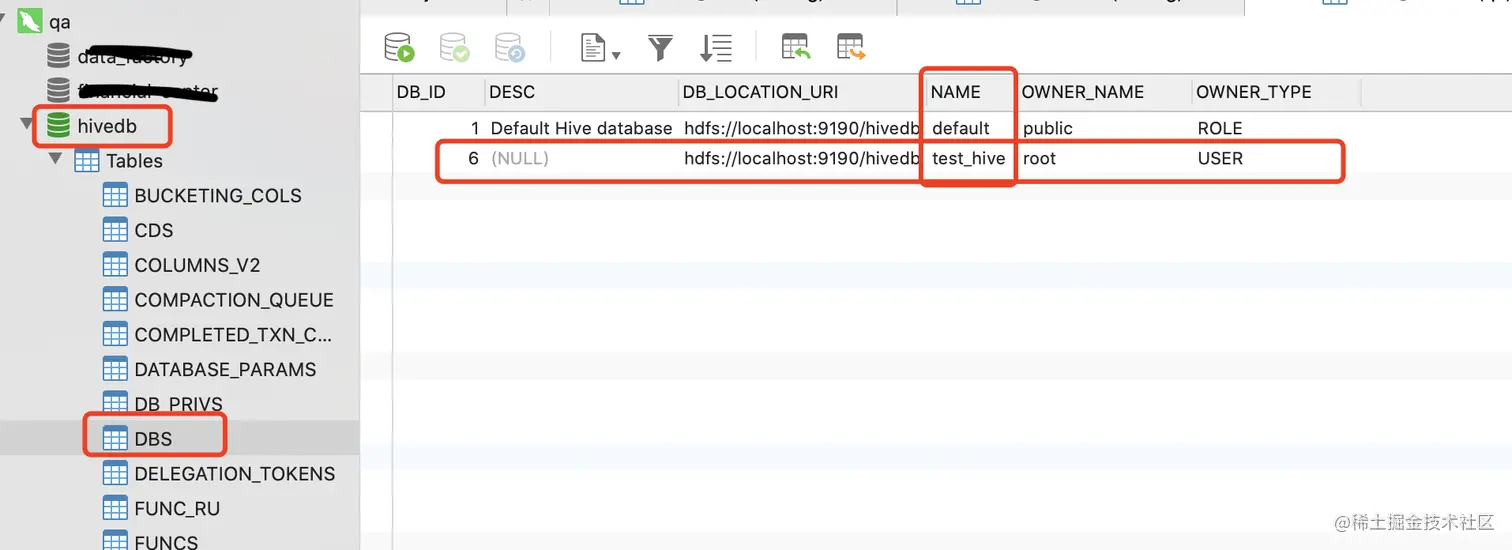The width and height of the screenshot is (1512, 550).
Task: Select the FUNCS table
Action: tap(166, 542)
